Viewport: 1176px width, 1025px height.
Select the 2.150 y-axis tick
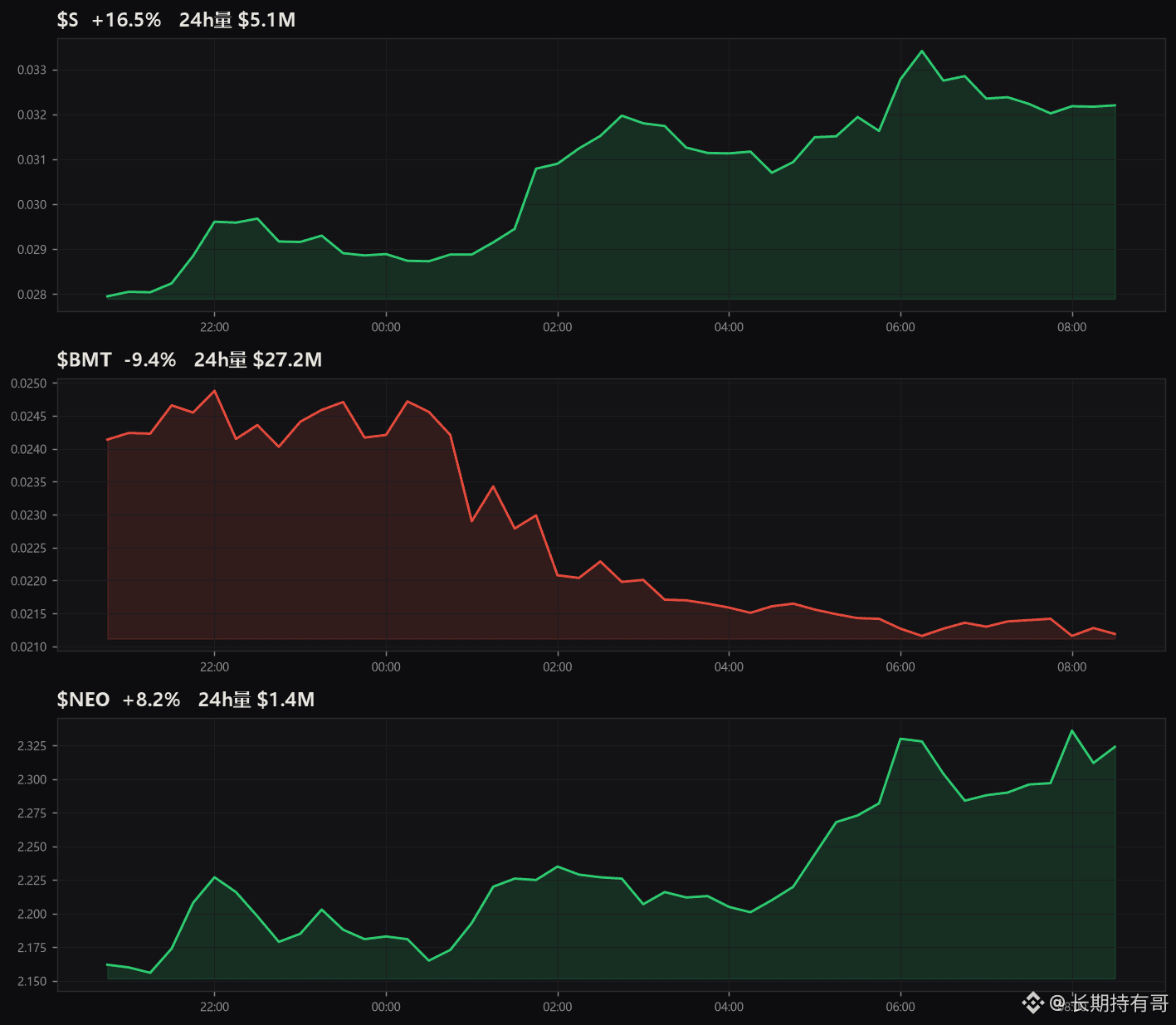(32, 981)
